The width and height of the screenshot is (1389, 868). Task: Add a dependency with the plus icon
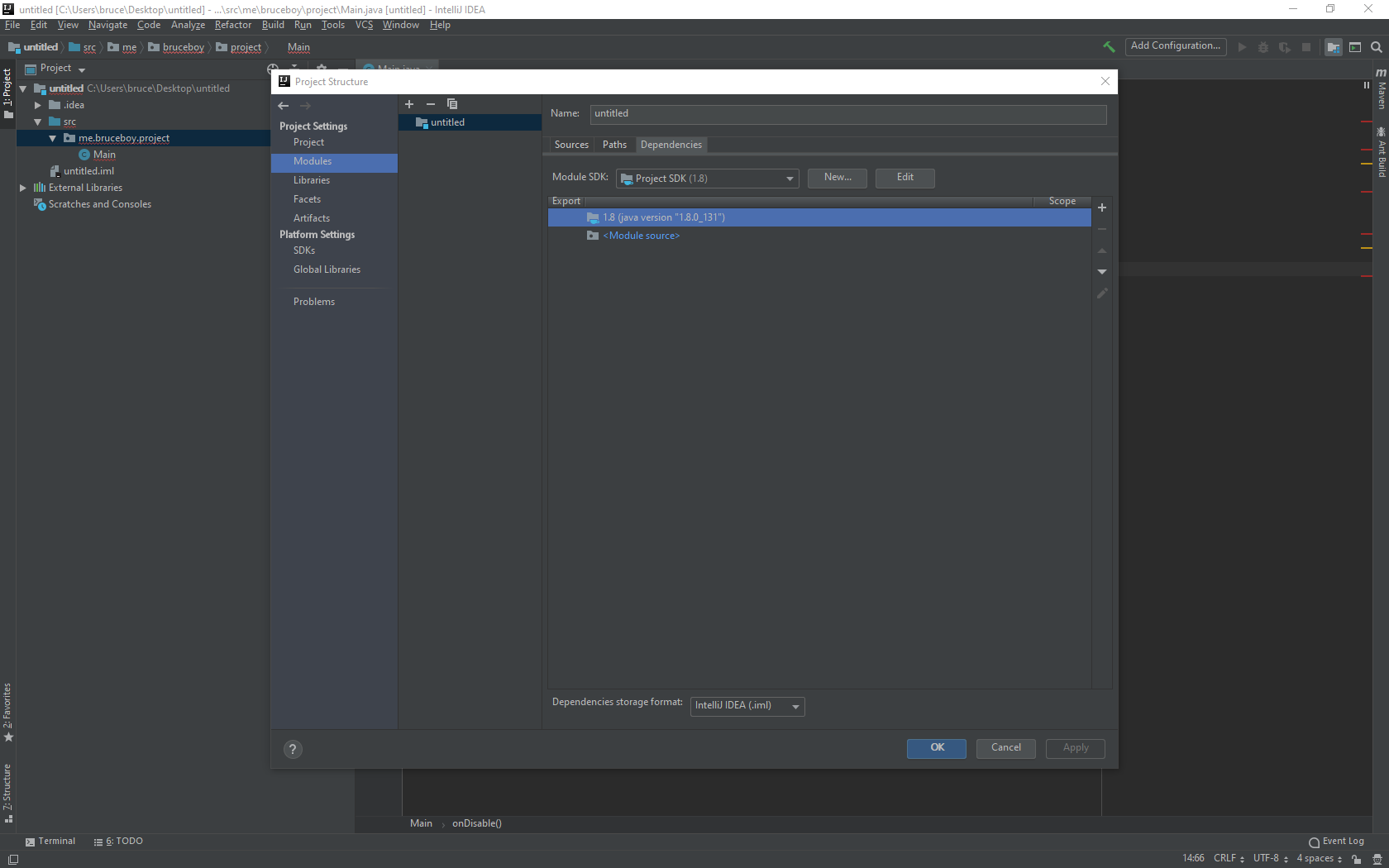click(1102, 207)
